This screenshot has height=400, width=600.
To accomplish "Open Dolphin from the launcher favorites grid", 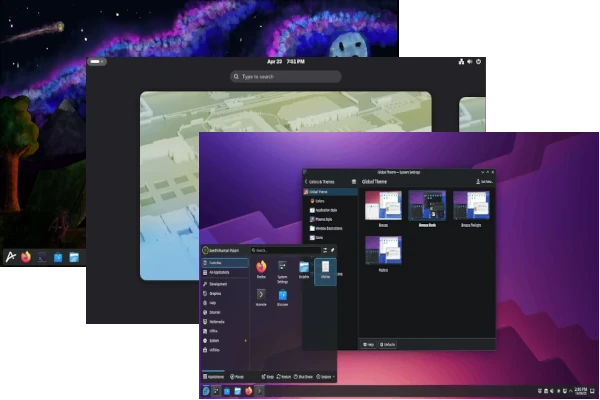I will point(304,269).
